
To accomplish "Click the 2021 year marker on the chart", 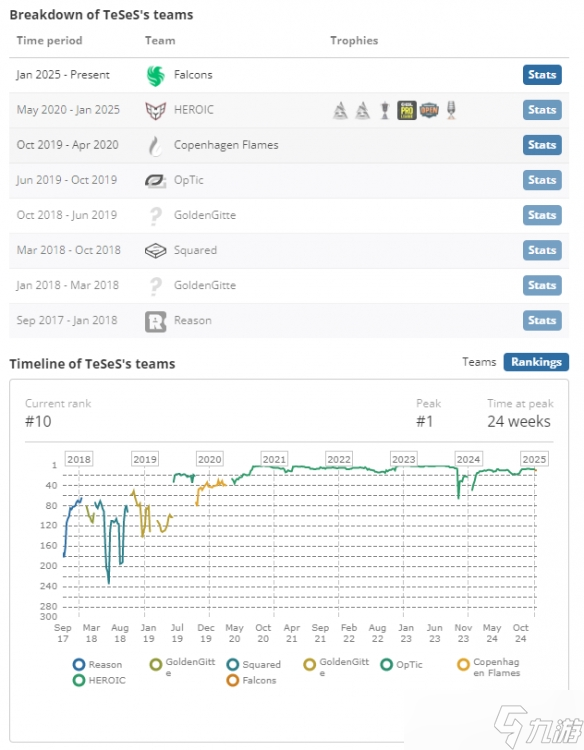I will pos(274,459).
